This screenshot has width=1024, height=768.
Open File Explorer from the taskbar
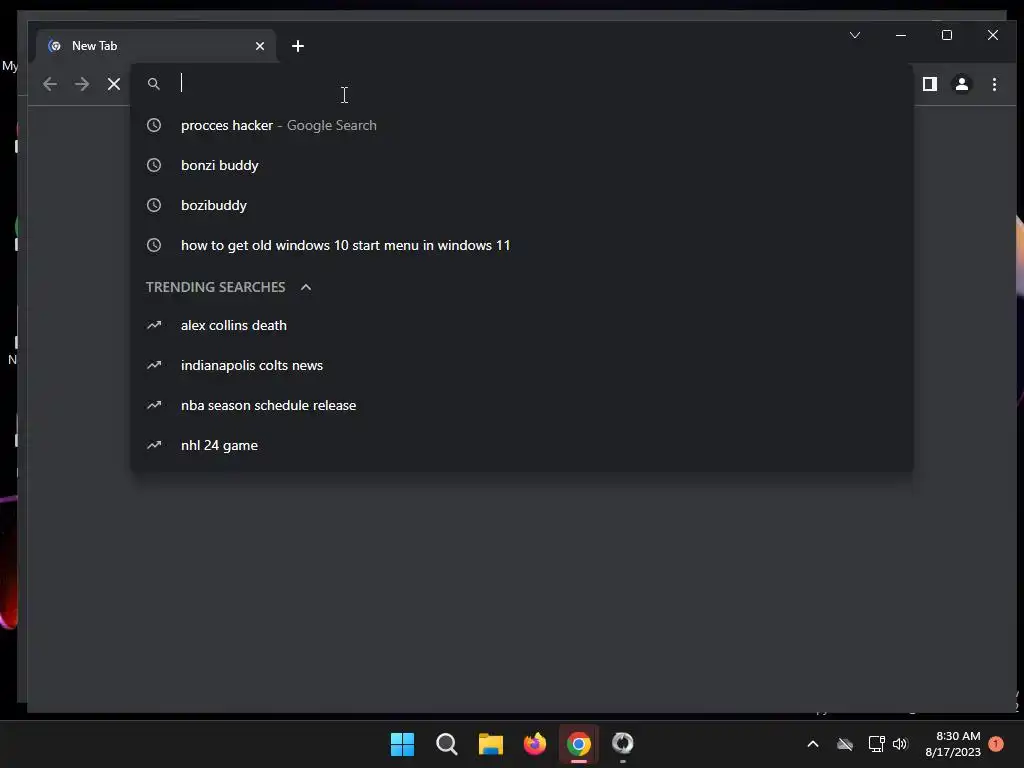coord(490,744)
